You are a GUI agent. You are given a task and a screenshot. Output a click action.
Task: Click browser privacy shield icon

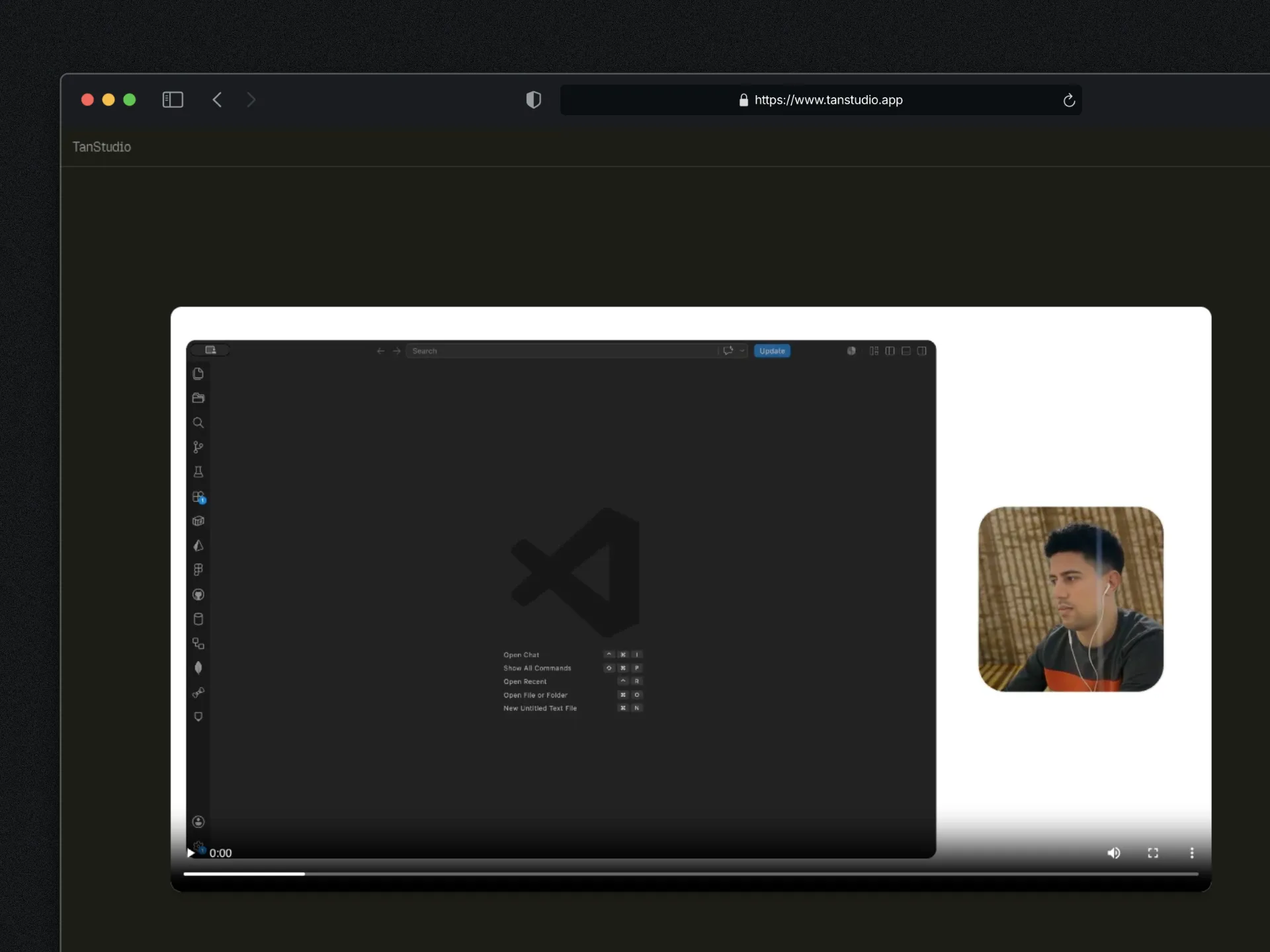533,100
